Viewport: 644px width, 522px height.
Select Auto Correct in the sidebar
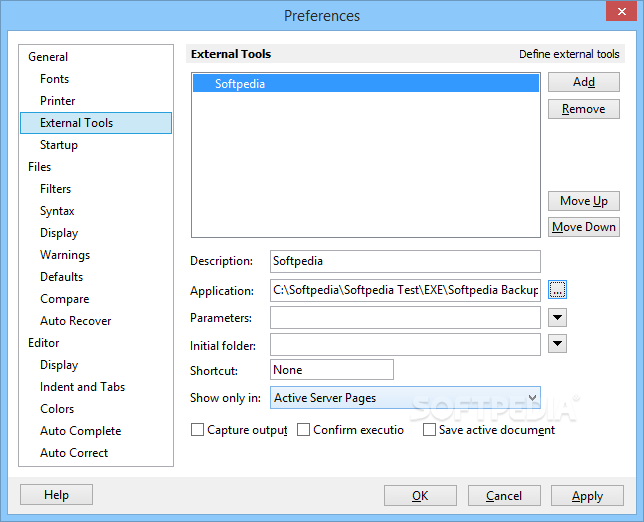click(74, 453)
